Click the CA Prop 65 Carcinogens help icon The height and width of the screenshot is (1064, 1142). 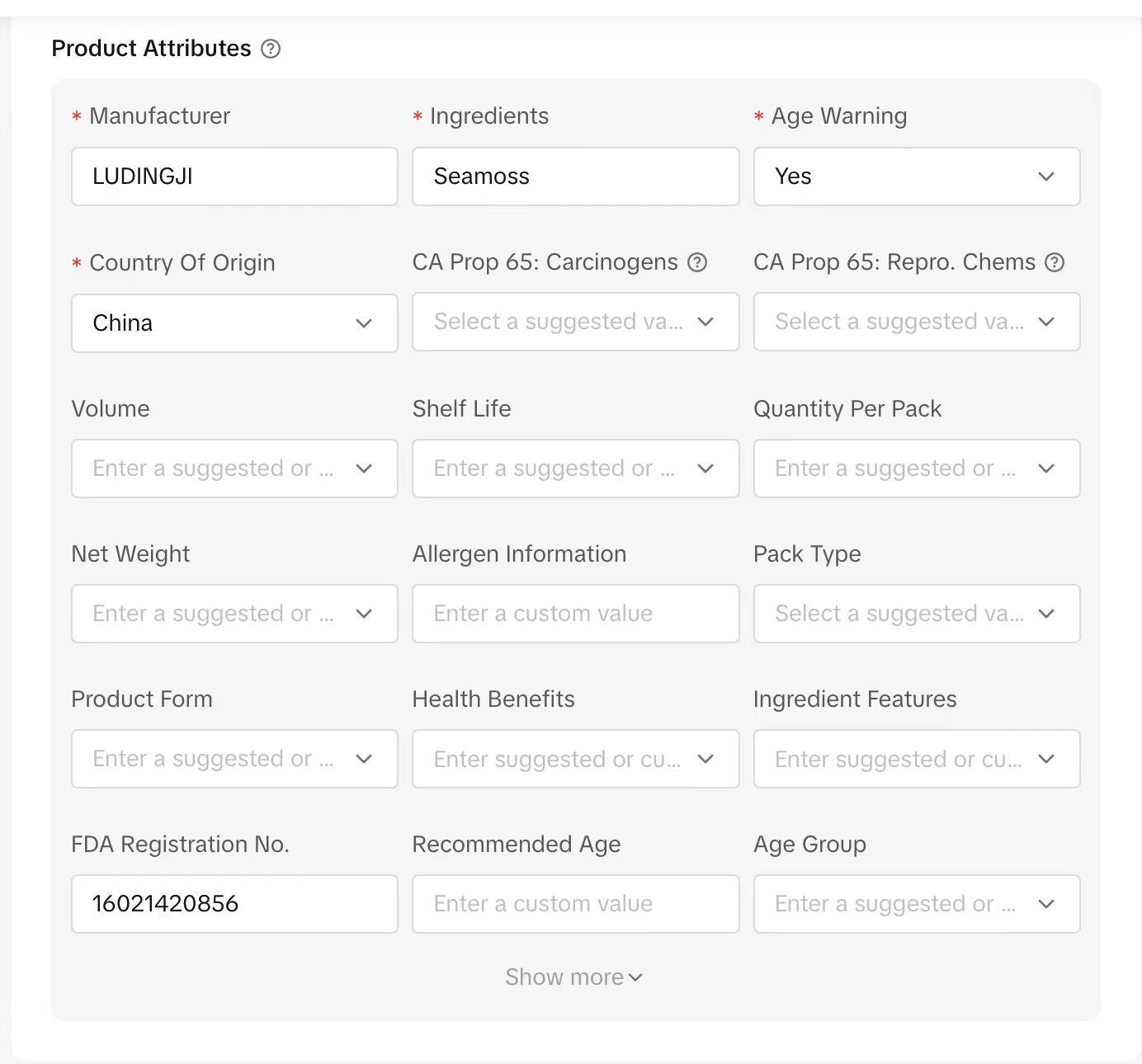tap(697, 262)
